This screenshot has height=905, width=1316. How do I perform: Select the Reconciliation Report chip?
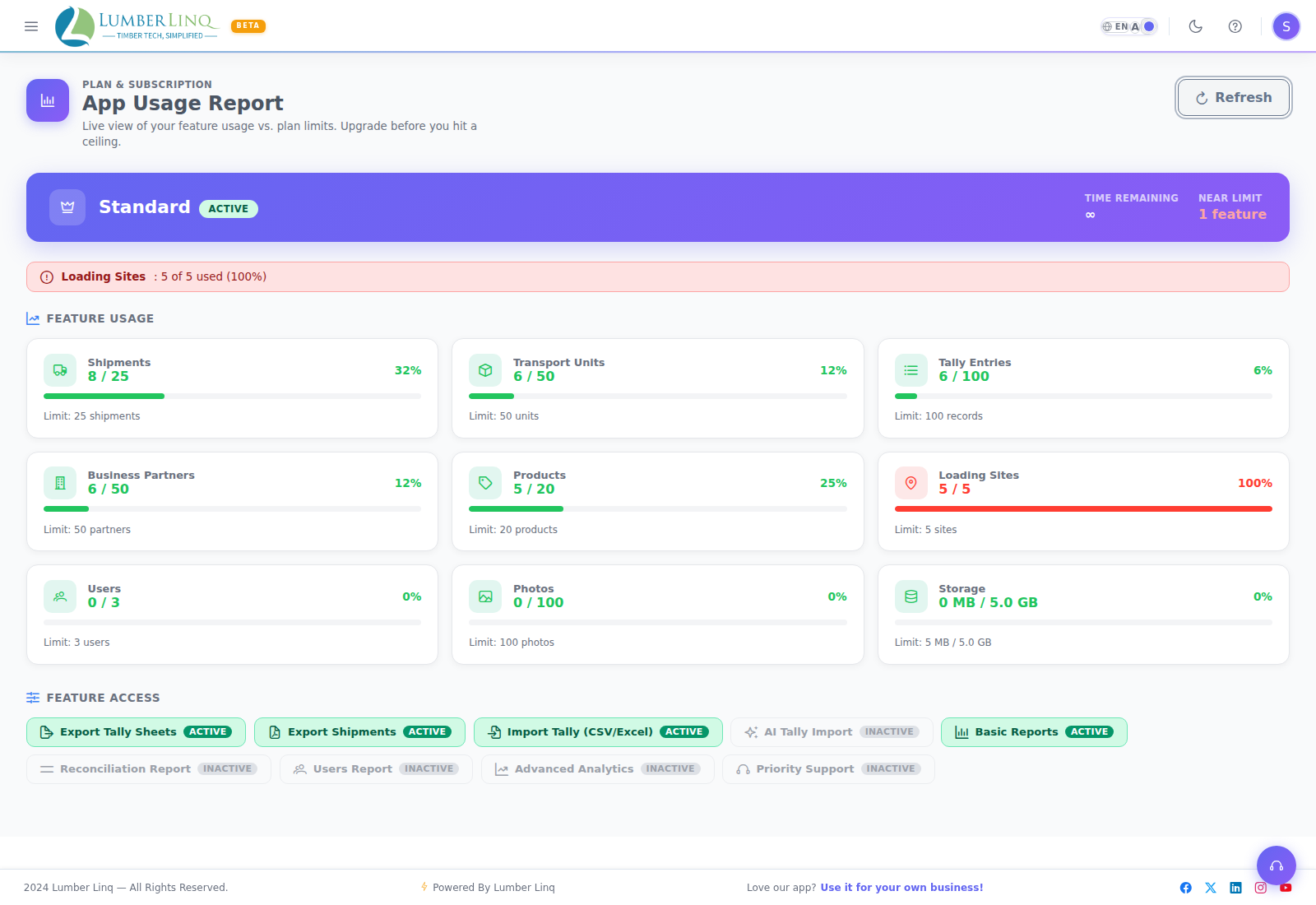pos(149,769)
